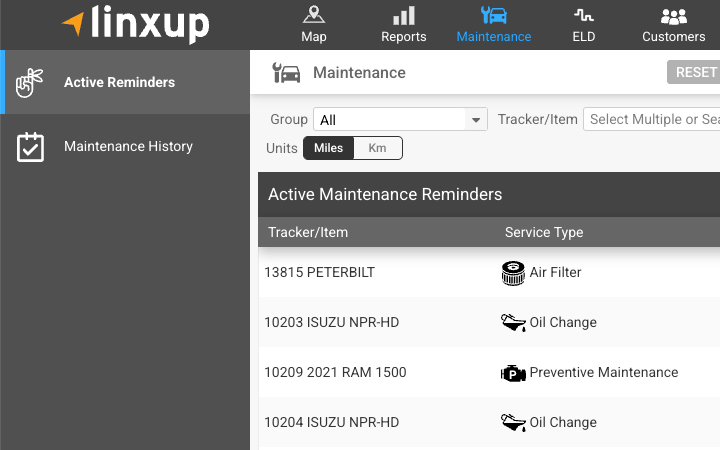Select row 13815 PETERBILT
Image resolution: width=720 pixels, height=450 pixels.
(x=489, y=272)
